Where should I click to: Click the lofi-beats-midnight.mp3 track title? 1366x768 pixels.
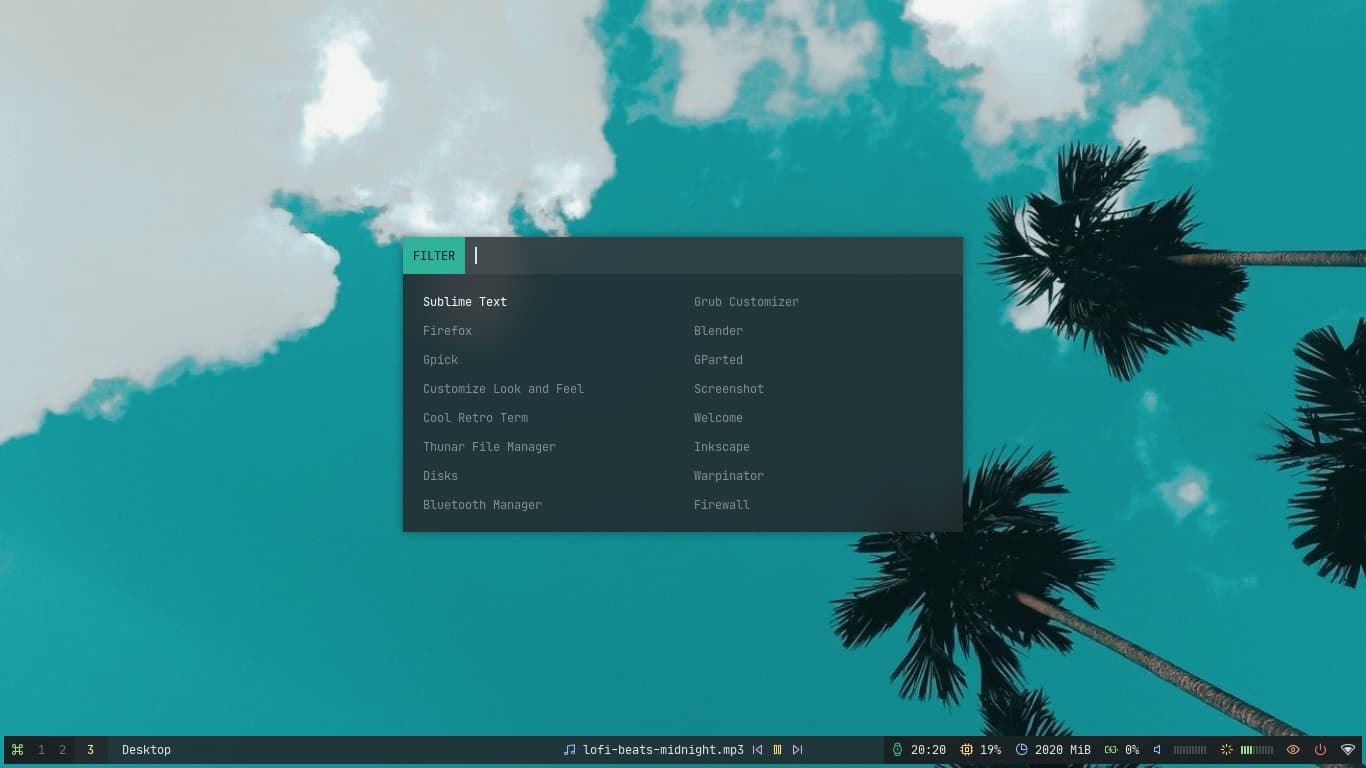click(x=663, y=750)
